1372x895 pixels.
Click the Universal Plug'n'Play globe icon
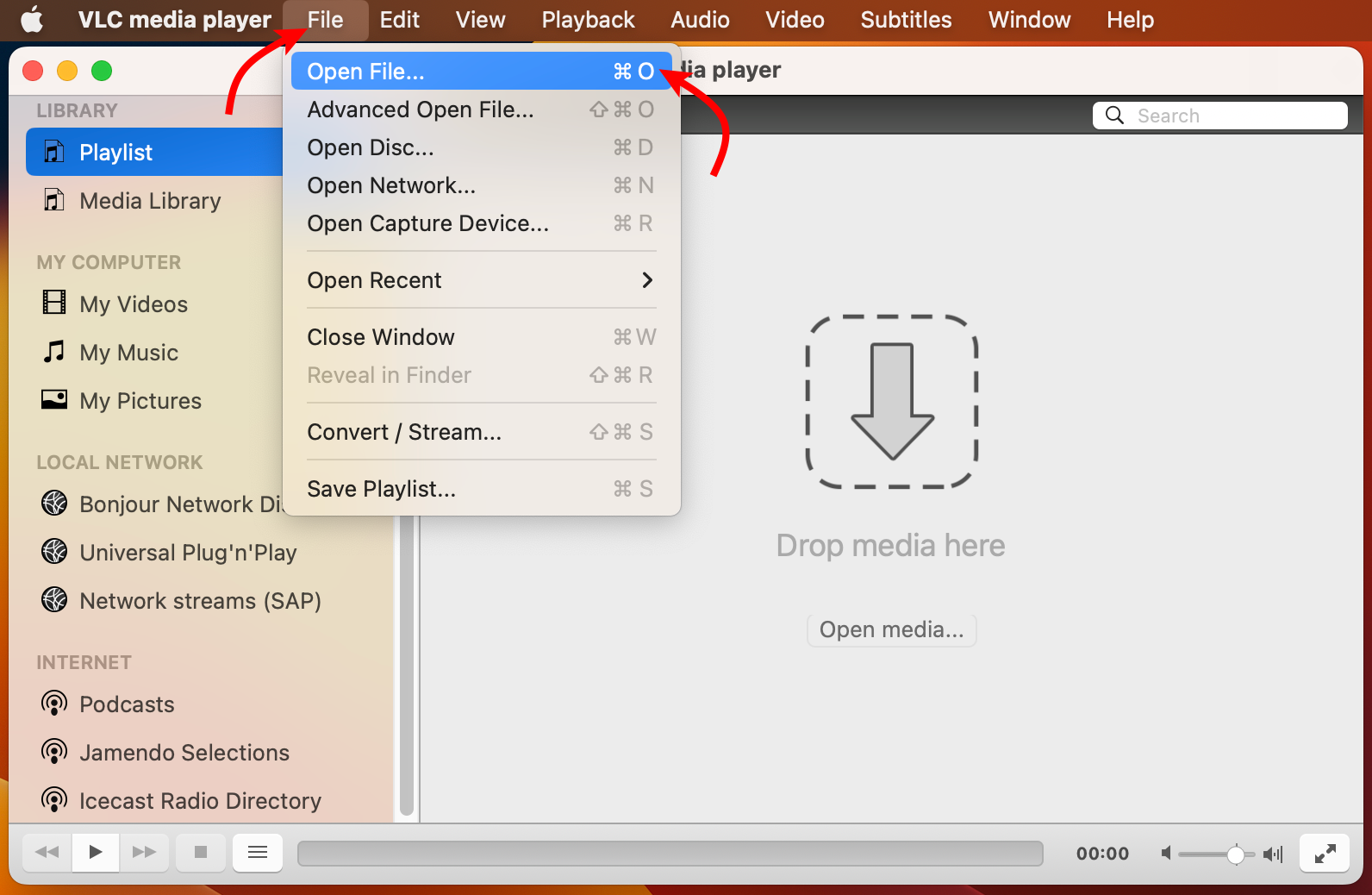pyautogui.click(x=54, y=551)
